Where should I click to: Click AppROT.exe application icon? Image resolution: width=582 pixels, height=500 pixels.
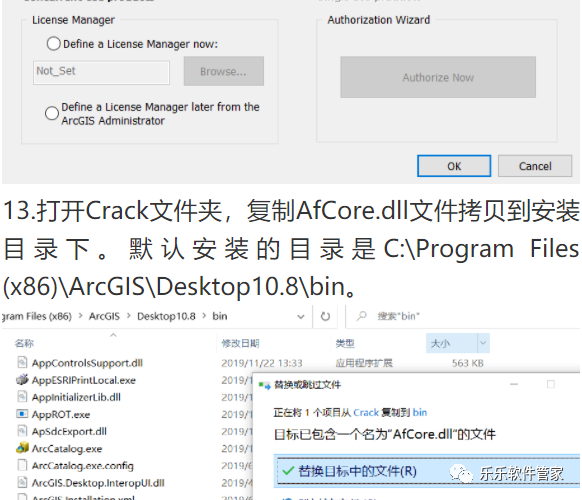tap(22, 414)
